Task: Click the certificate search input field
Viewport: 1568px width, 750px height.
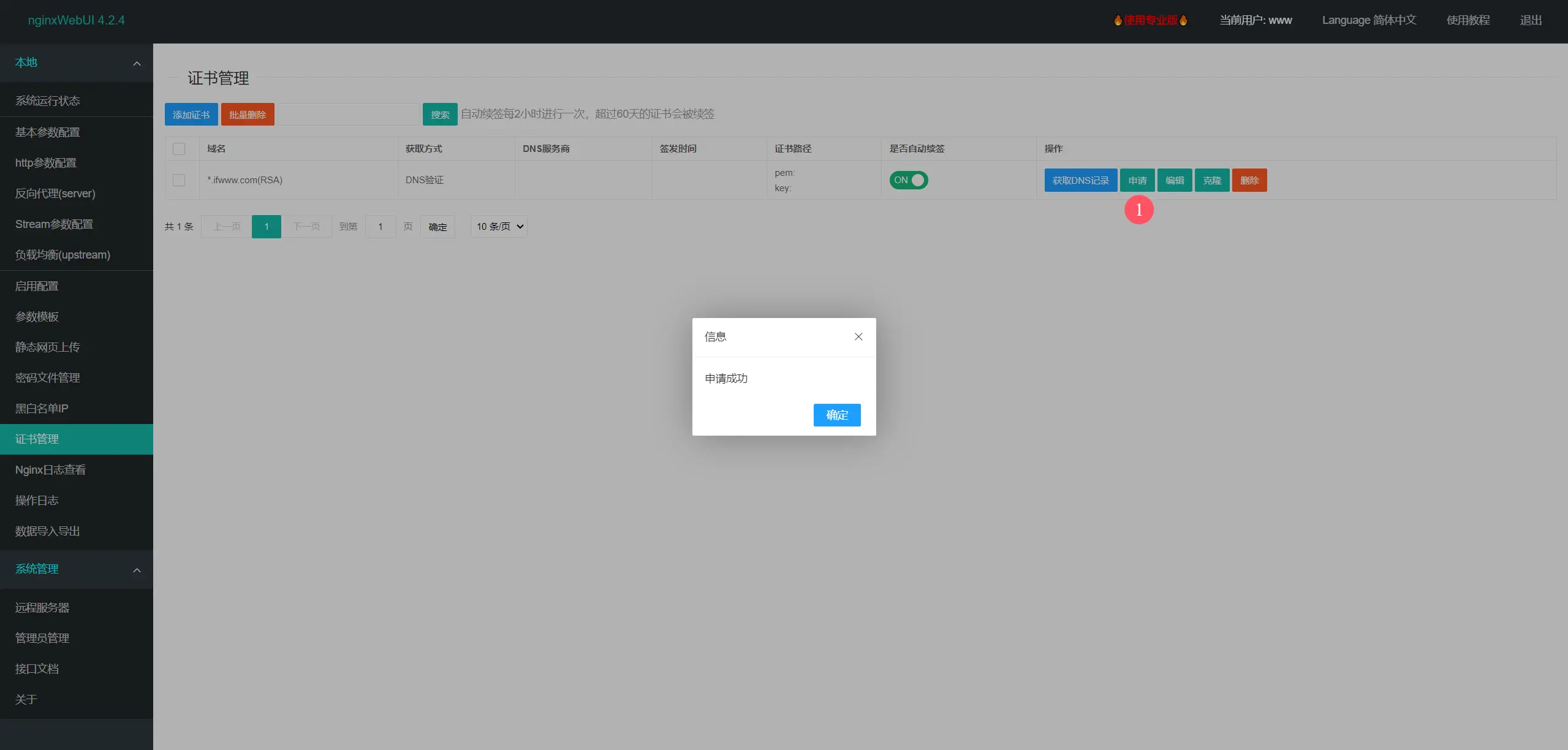Action: 348,115
